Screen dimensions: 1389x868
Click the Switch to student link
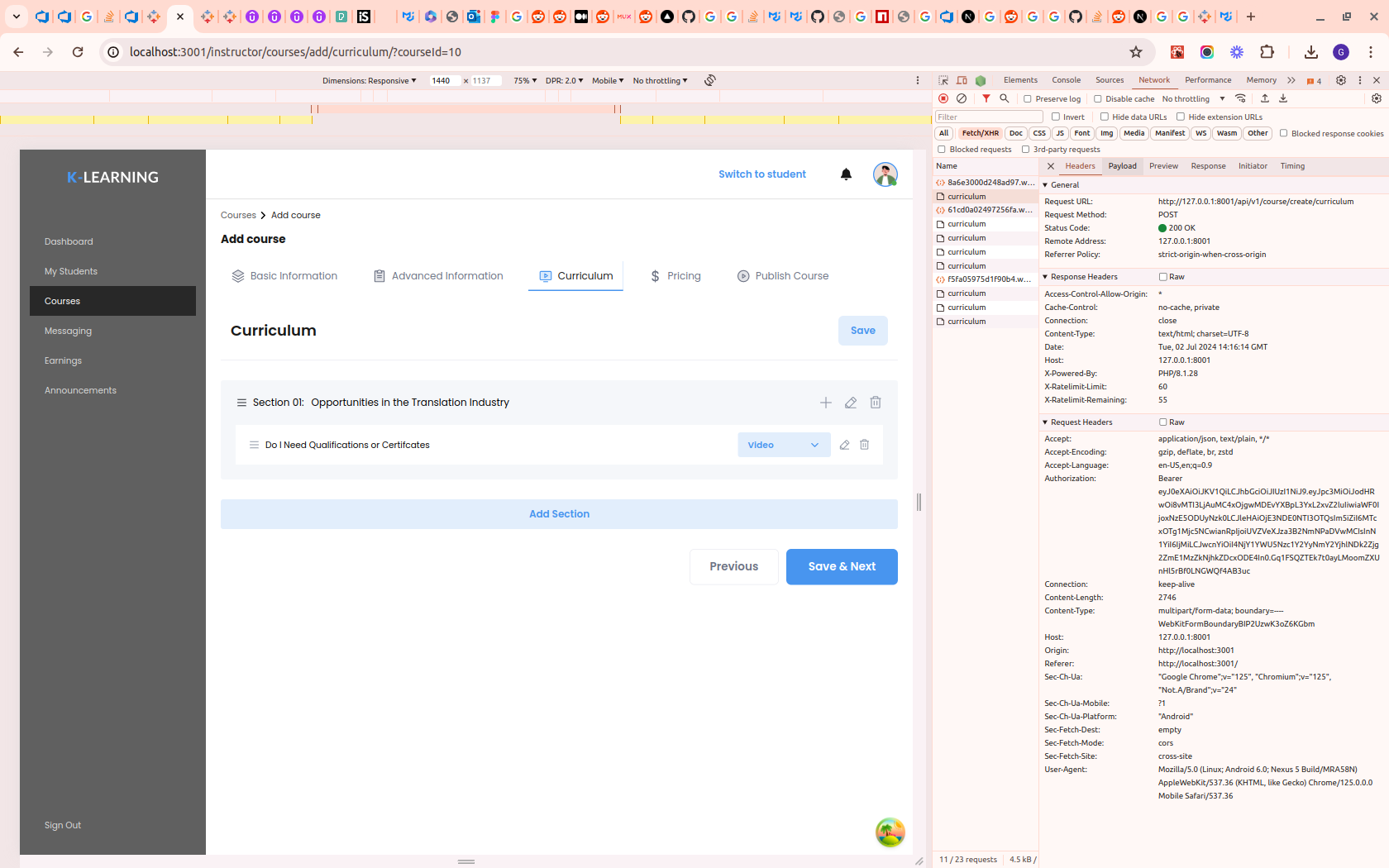coord(761,174)
